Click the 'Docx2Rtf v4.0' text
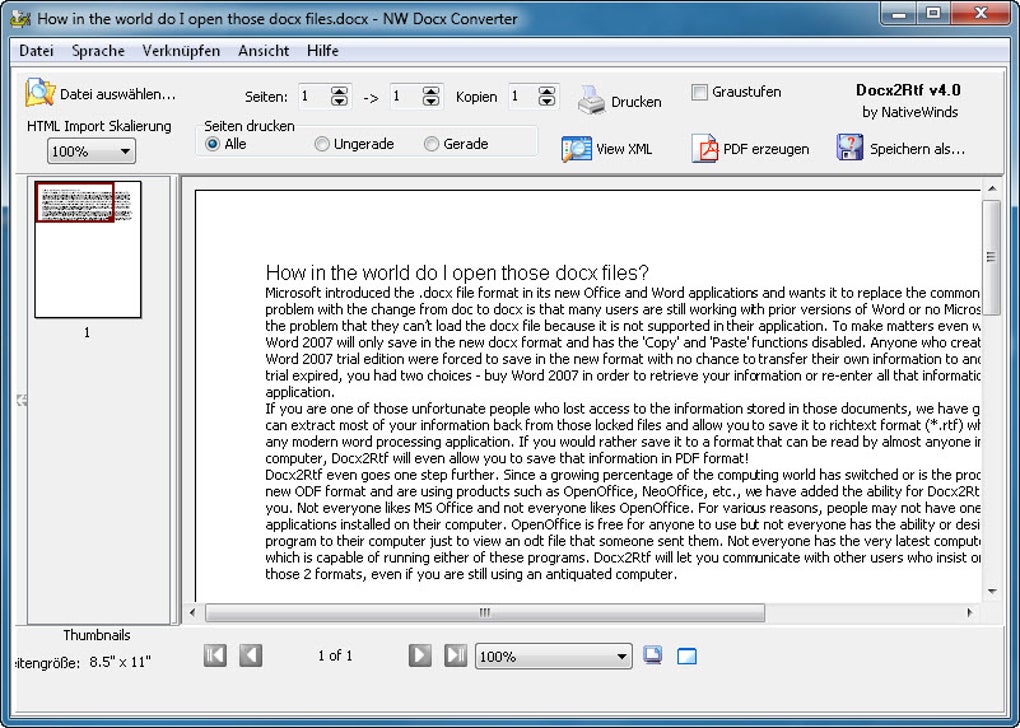The width and height of the screenshot is (1020, 728). [x=908, y=90]
